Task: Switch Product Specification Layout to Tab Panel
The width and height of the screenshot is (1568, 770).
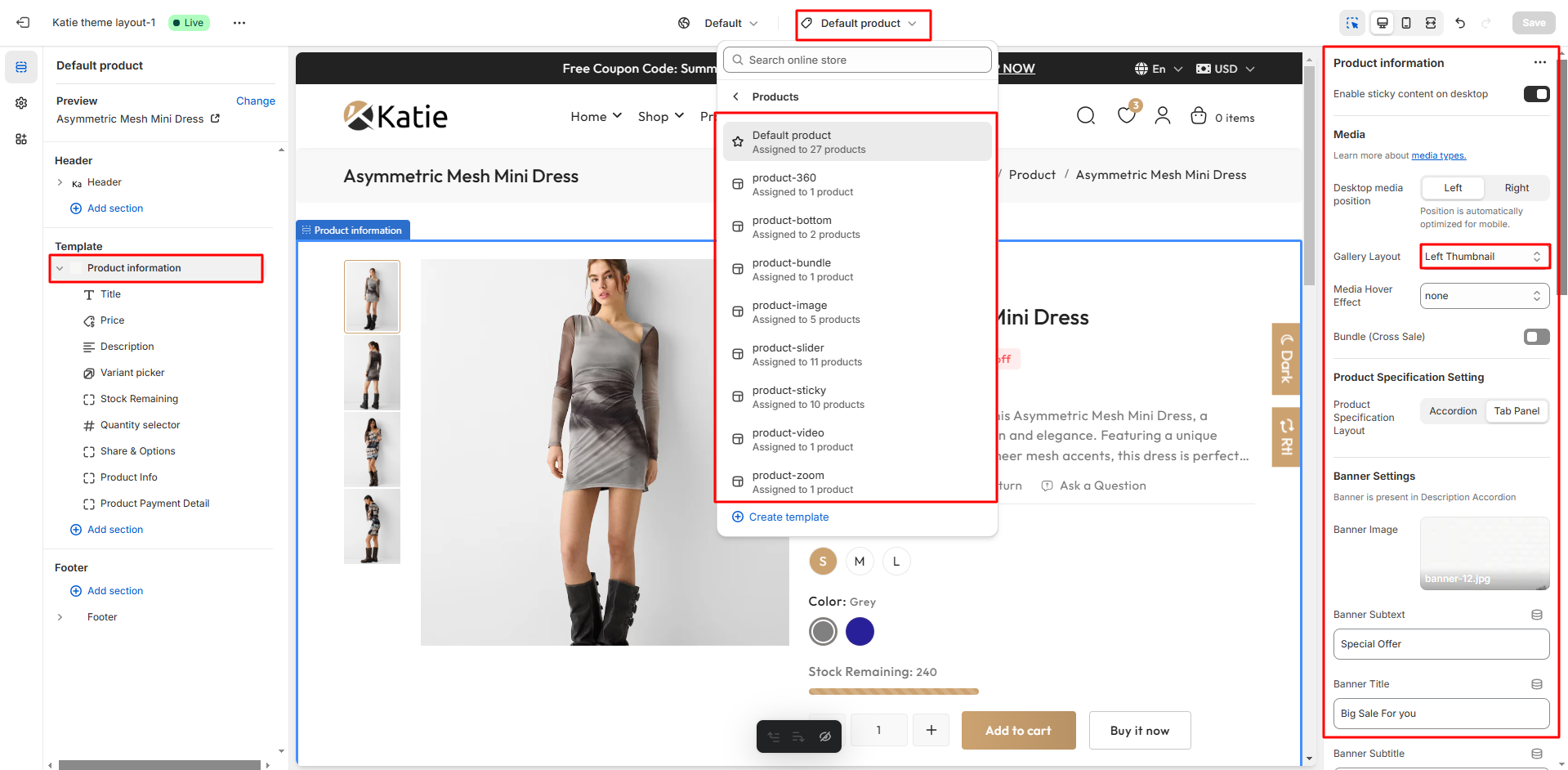Action: (x=1517, y=410)
